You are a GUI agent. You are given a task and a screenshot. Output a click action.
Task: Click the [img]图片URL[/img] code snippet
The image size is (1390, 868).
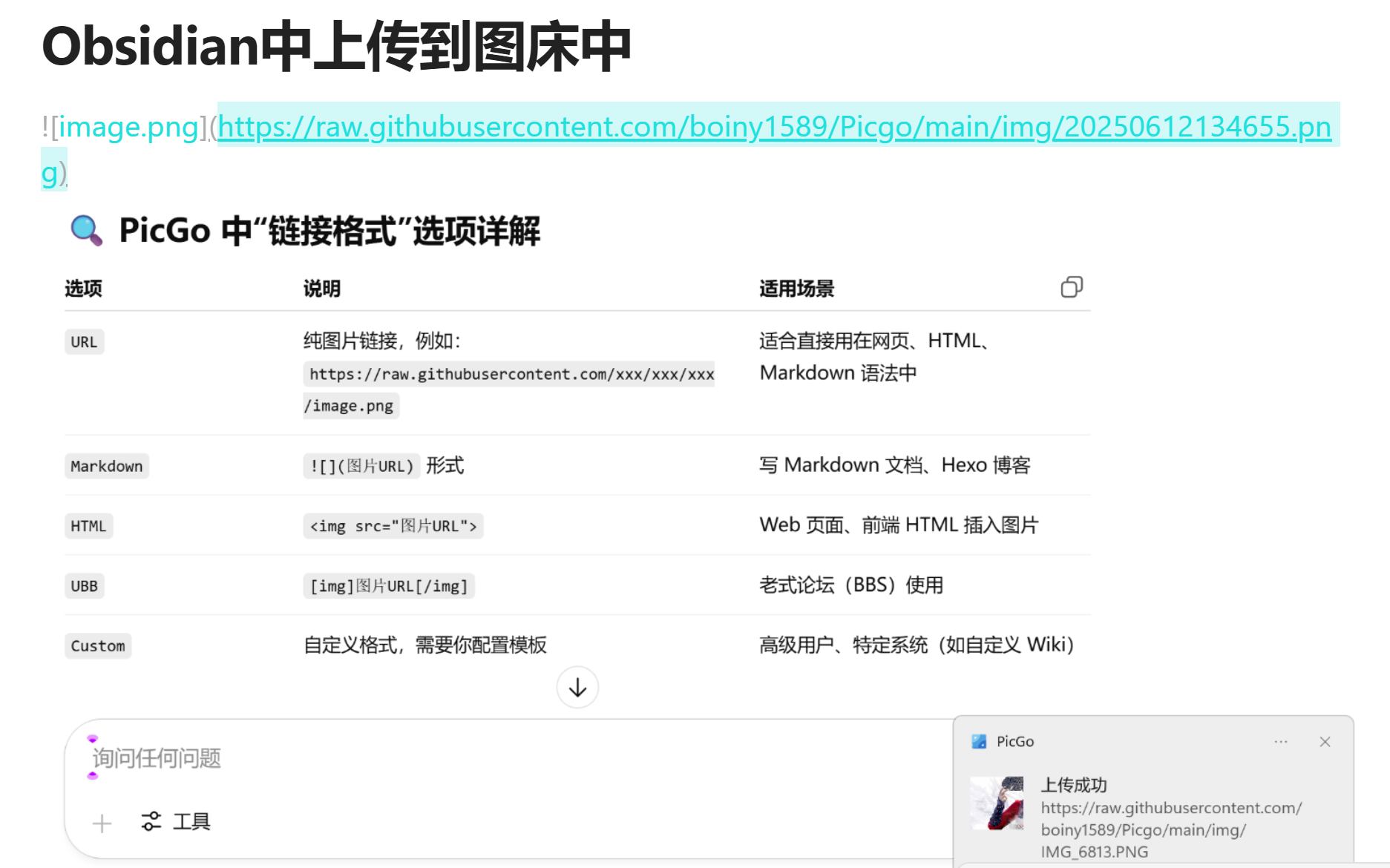[x=389, y=586]
